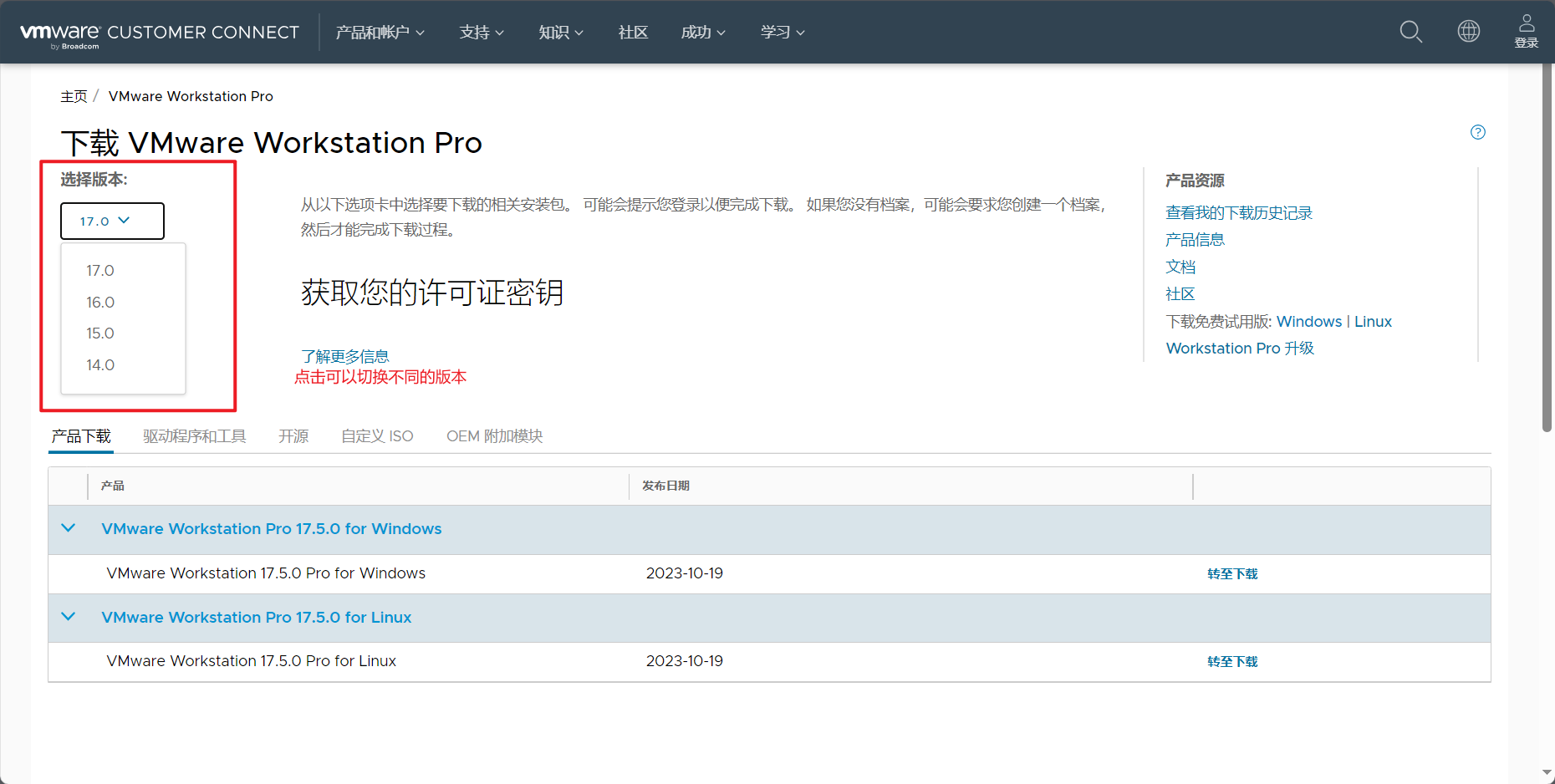Image resolution: width=1555 pixels, height=784 pixels.
Task: Open the 产品信息 link
Action: (1195, 240)
